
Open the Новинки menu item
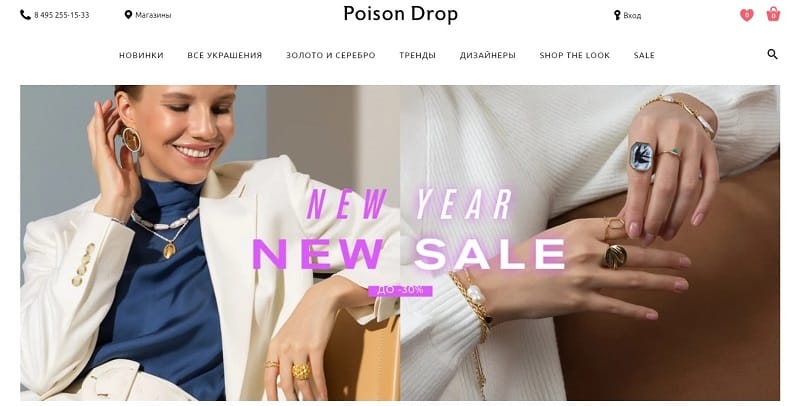point(141,55)
